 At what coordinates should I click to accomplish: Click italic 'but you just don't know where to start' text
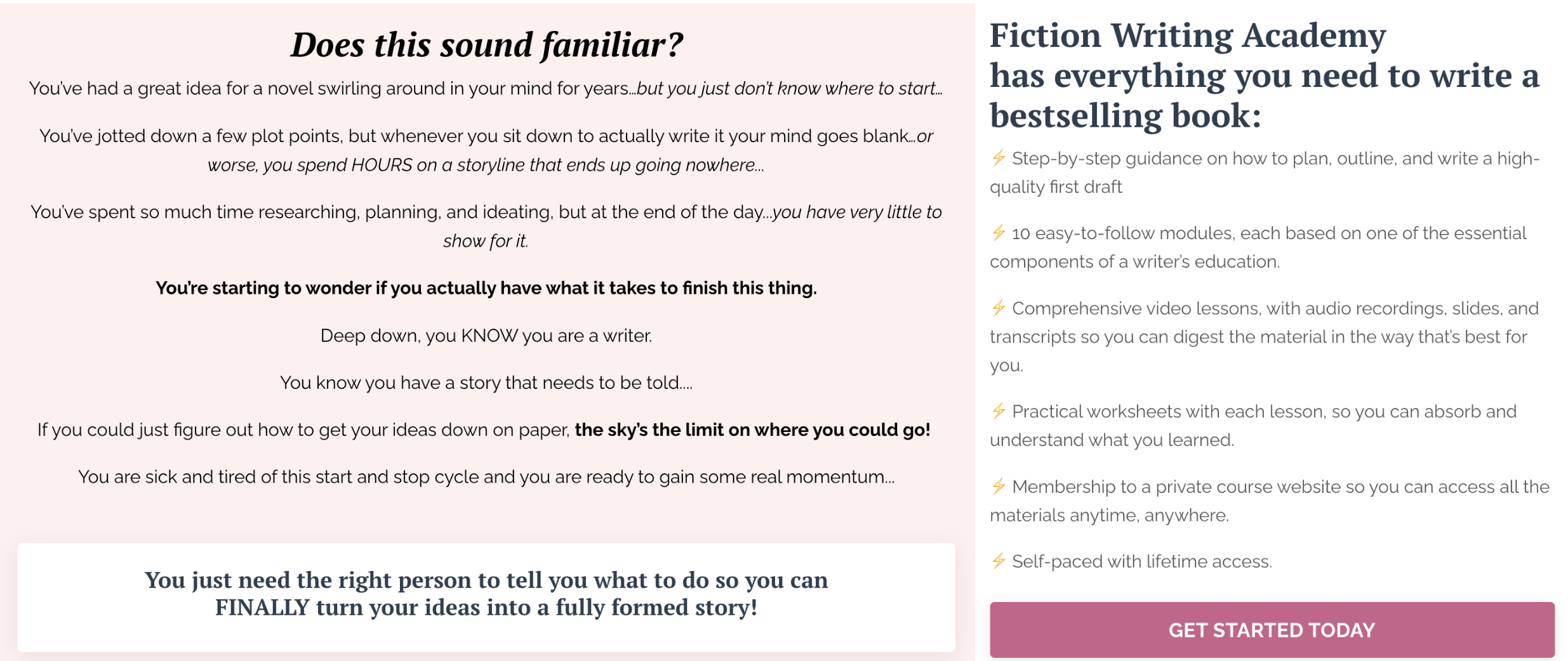[790, 88]
